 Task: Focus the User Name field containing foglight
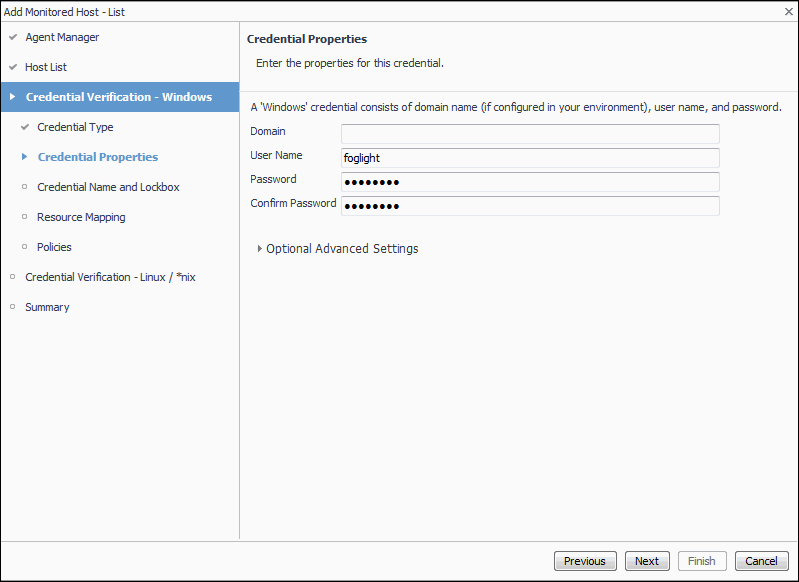(530, 158)
